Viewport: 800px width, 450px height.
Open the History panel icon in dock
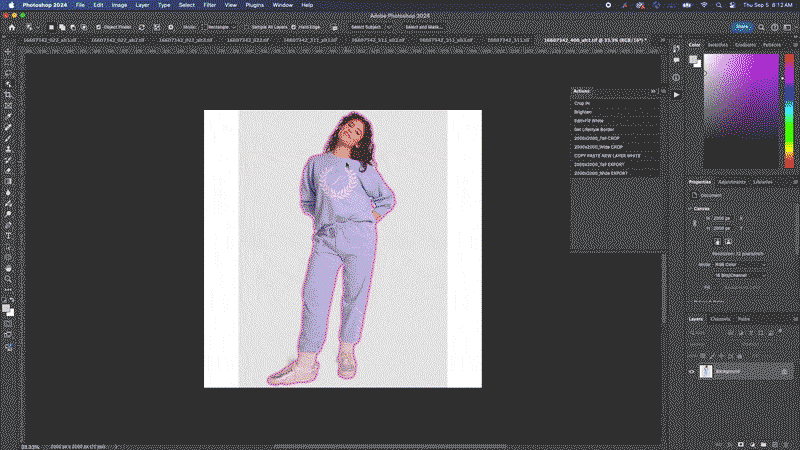(x=676, y=48)
